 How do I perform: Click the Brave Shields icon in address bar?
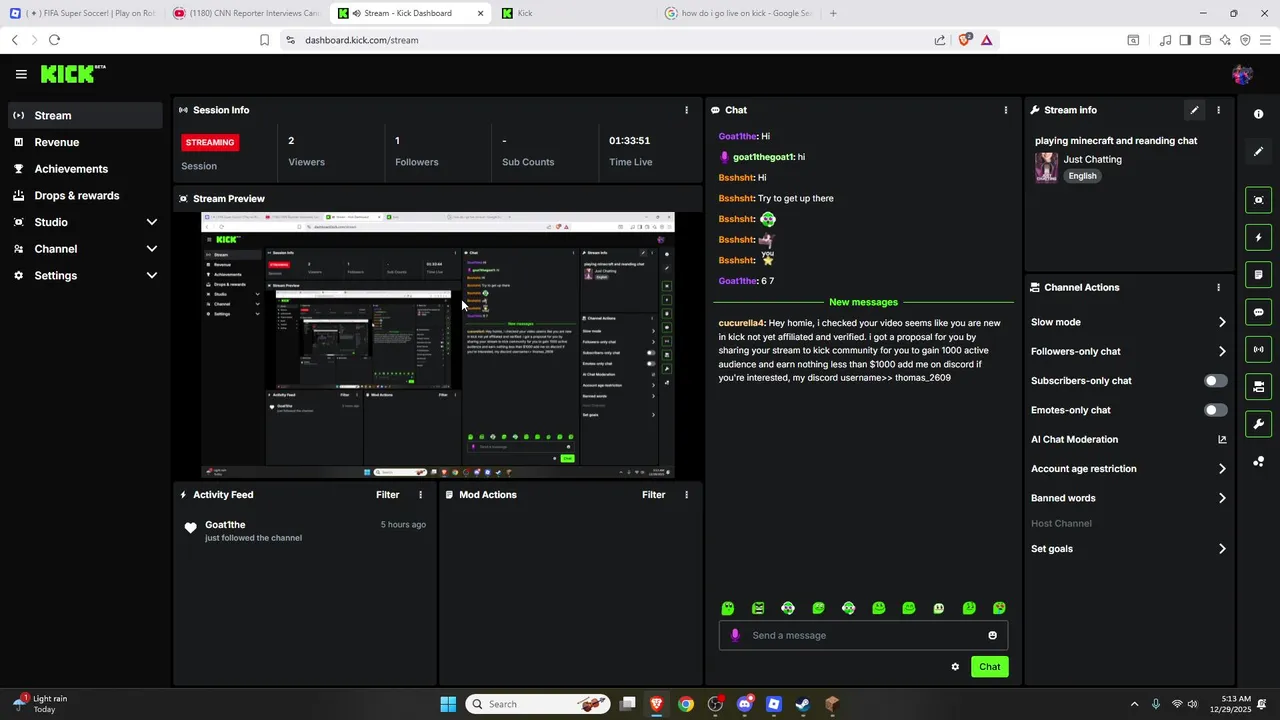tap(965, 40)
